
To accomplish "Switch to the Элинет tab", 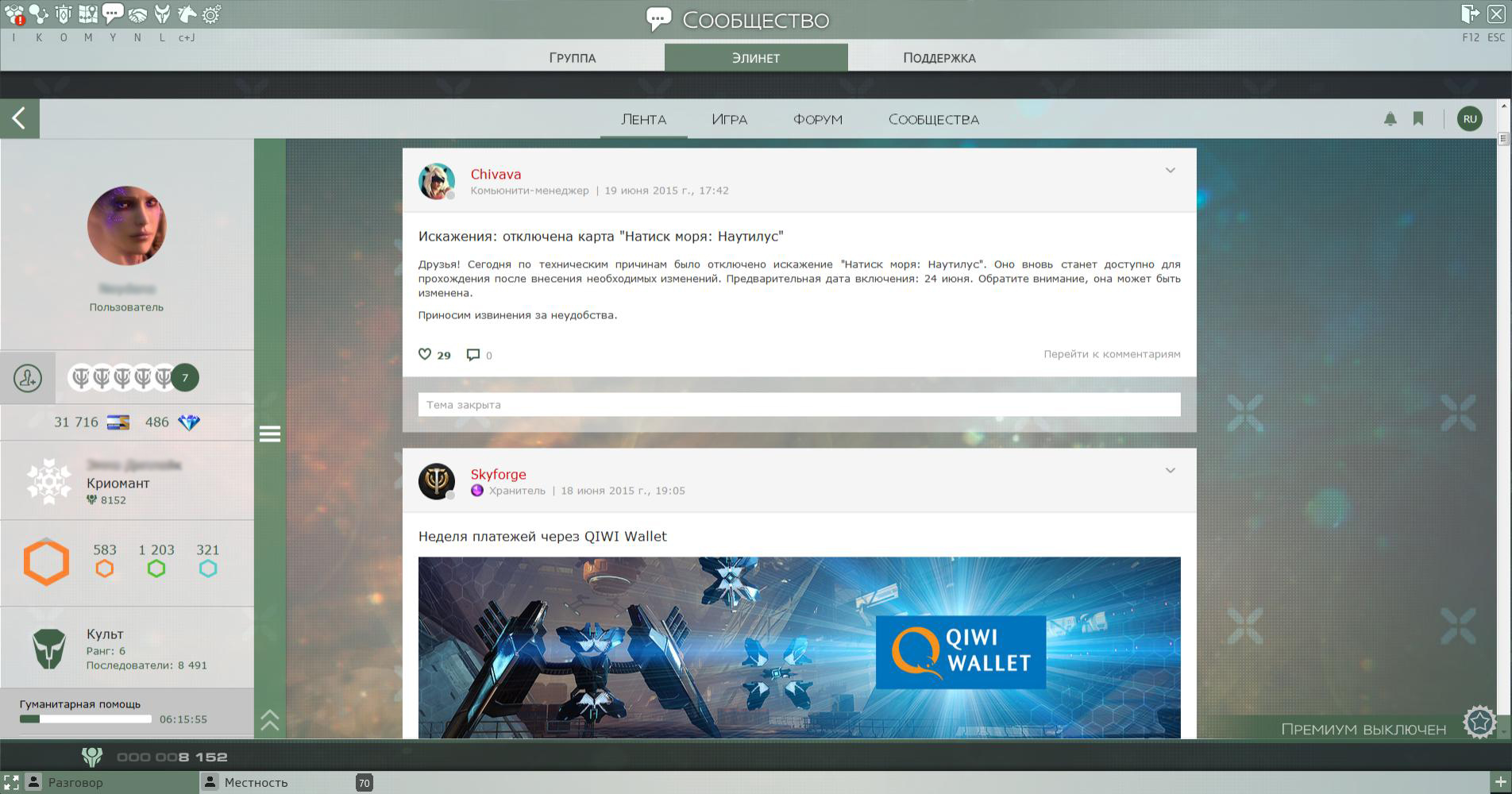I will [756, 58].
